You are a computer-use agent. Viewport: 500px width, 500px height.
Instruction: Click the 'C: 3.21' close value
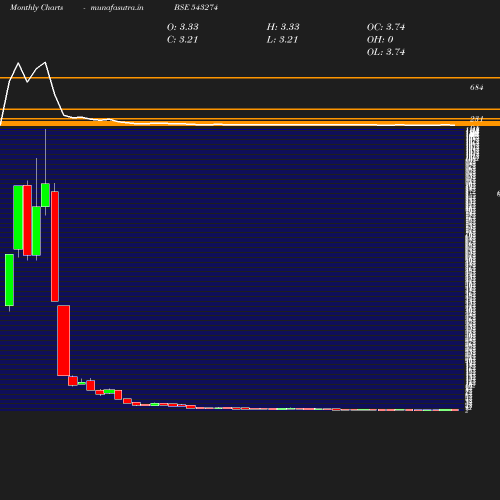[183, 39]
